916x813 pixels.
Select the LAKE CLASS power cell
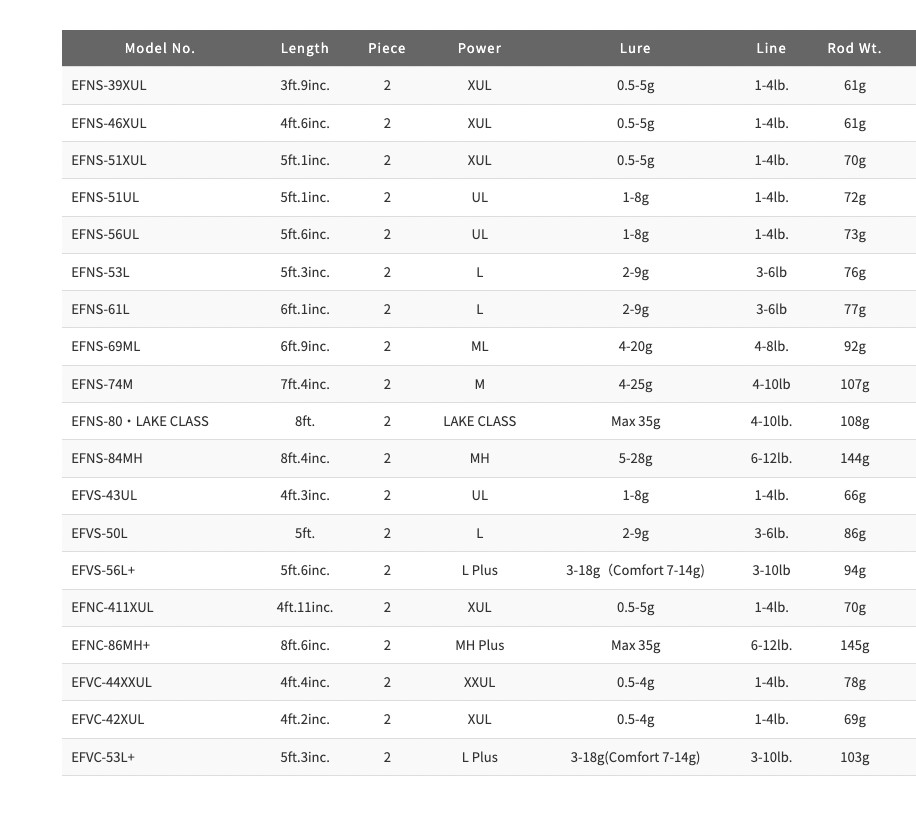pyautogui.click(x=480, y=421)
